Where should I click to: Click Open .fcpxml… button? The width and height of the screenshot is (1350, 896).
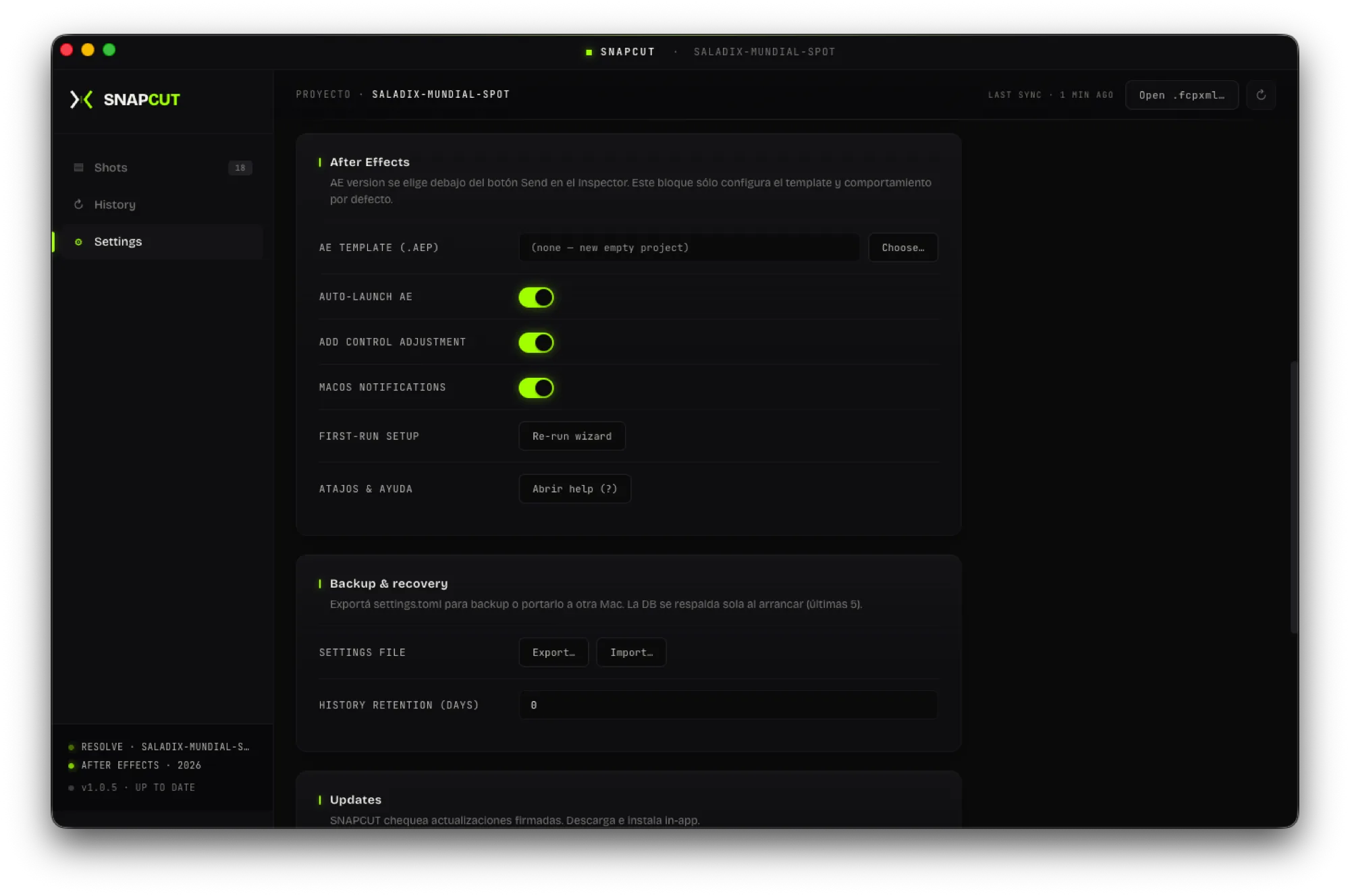tap(1181, 95)
